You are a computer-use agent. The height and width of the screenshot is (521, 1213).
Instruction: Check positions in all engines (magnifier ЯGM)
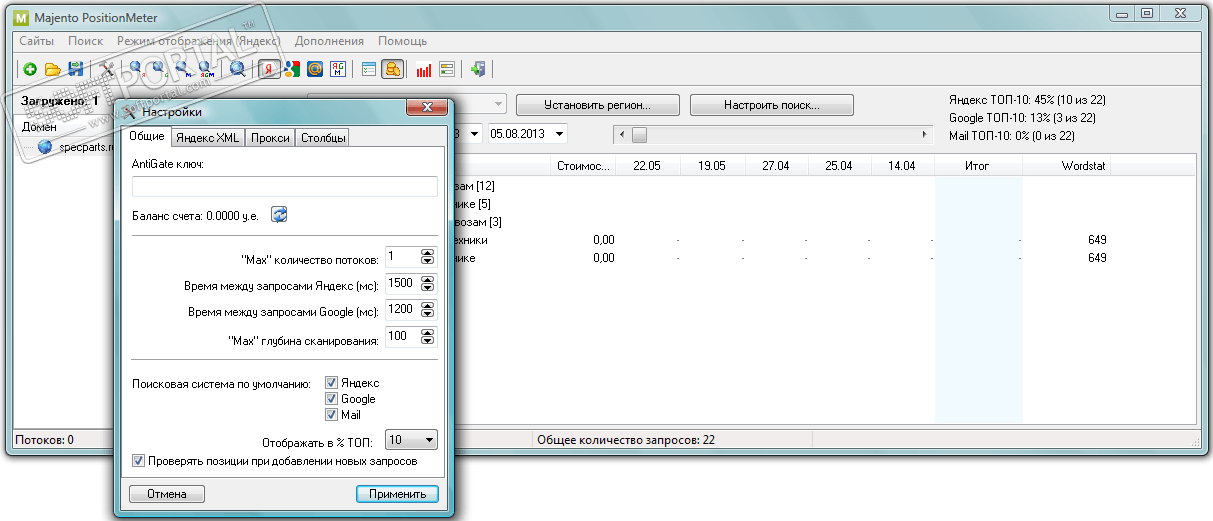pos(207,69)
